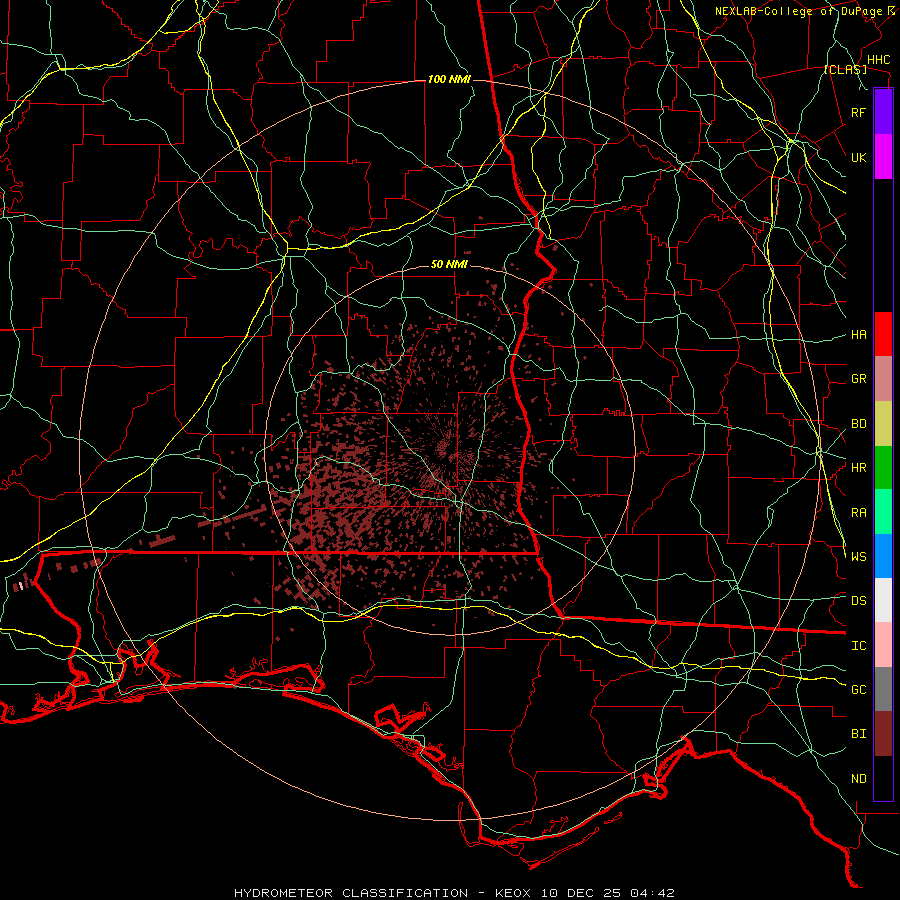Click the GR salmon legend swatch
Screen dimensions: 900x900
click(883, 379)
